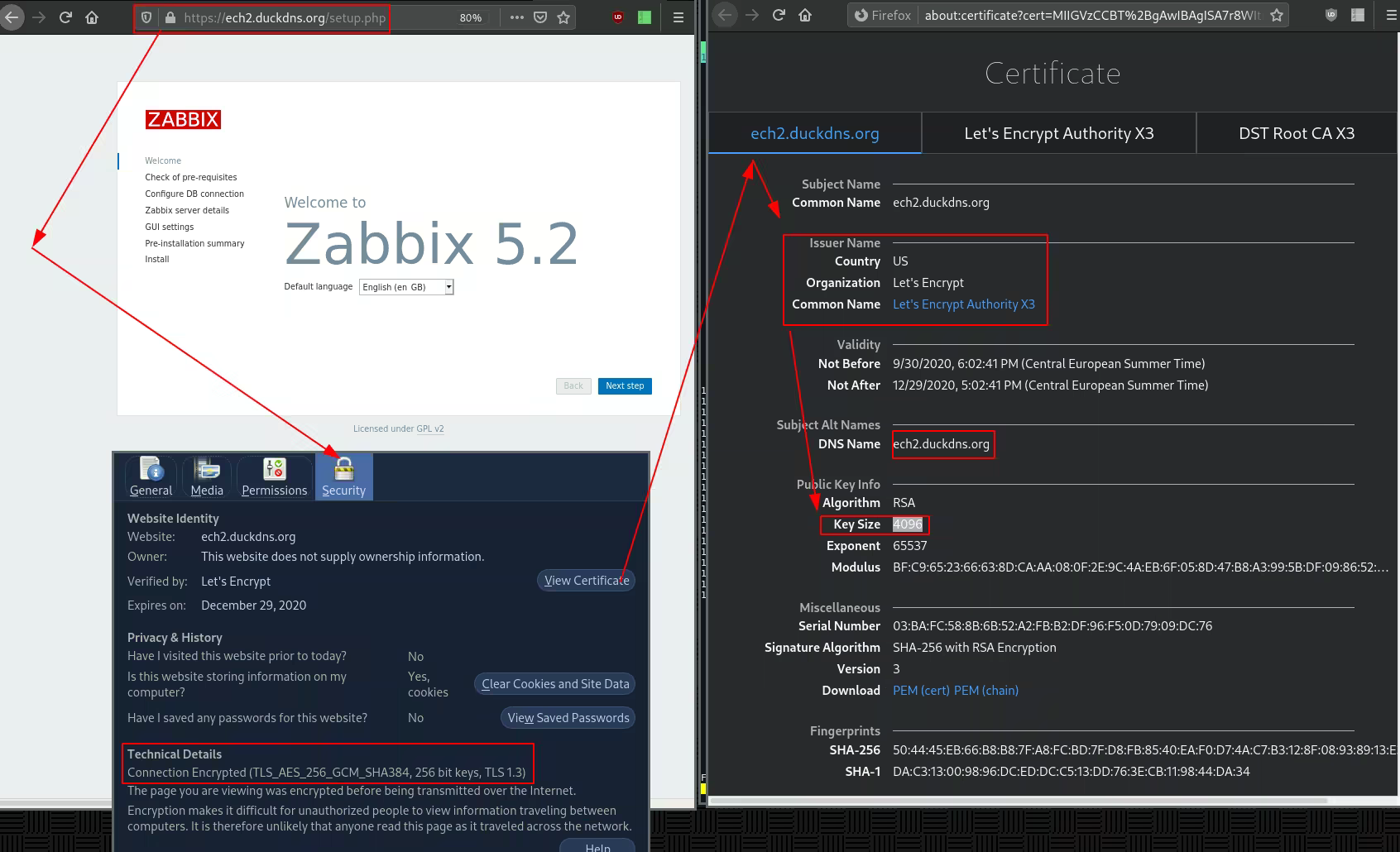Viewport: 1400px width, 852px height.
Task: Save page to Pocket
Action: tap(540, 17)
